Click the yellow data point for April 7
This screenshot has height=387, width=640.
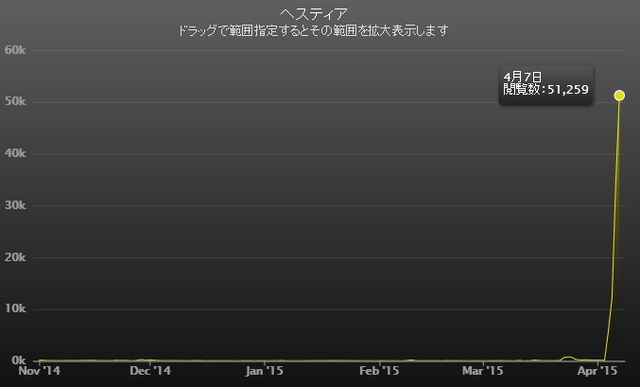619,95
